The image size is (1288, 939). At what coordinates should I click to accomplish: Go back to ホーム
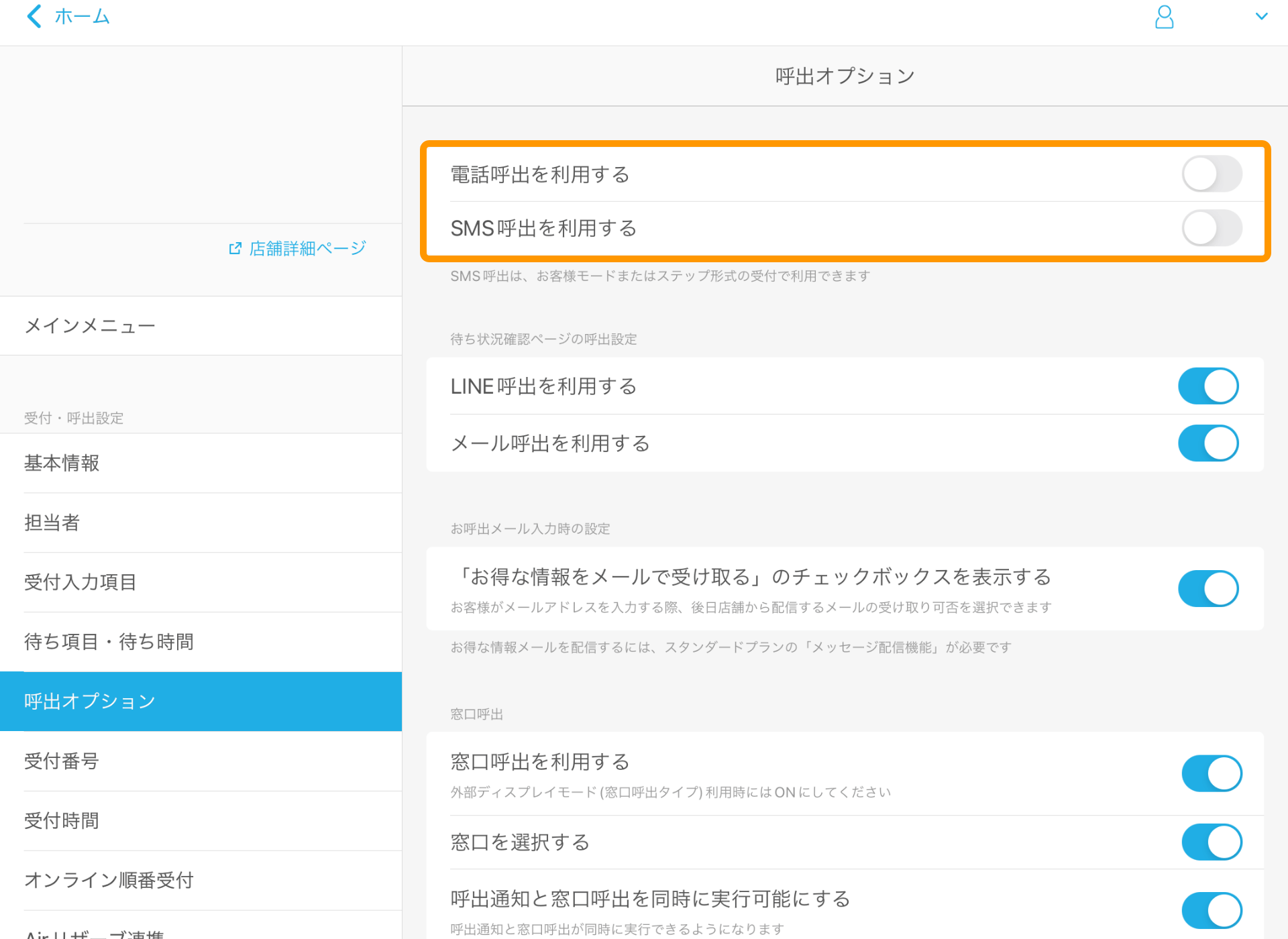coord(82,16)
